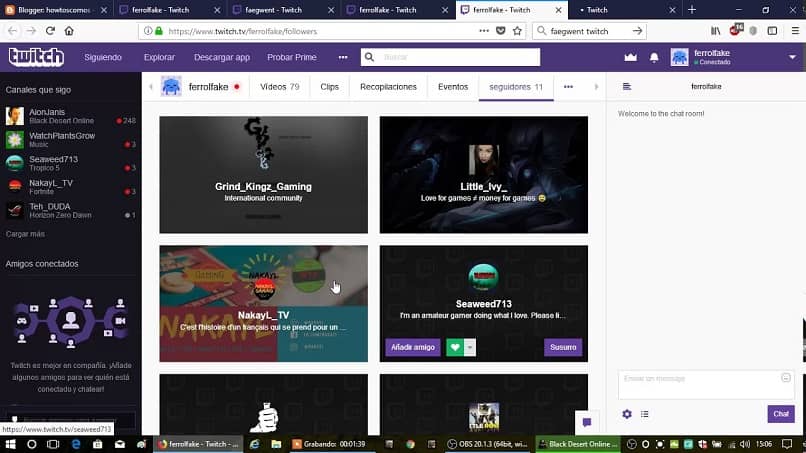Open Teh_DUDA channel in sidebar
The width and height of the screenshot is (806, 453).
coord(70,210)
